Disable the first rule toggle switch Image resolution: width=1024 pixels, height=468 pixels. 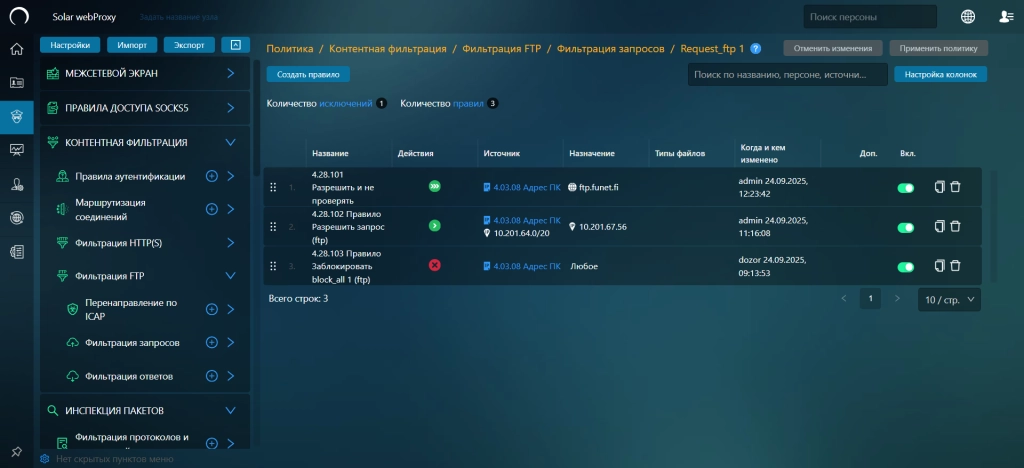(906, 188)
